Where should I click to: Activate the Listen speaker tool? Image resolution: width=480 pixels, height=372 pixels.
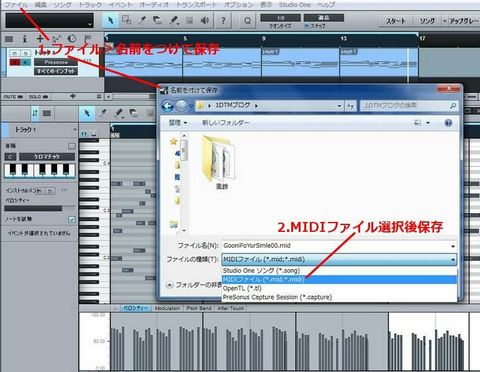205,21
